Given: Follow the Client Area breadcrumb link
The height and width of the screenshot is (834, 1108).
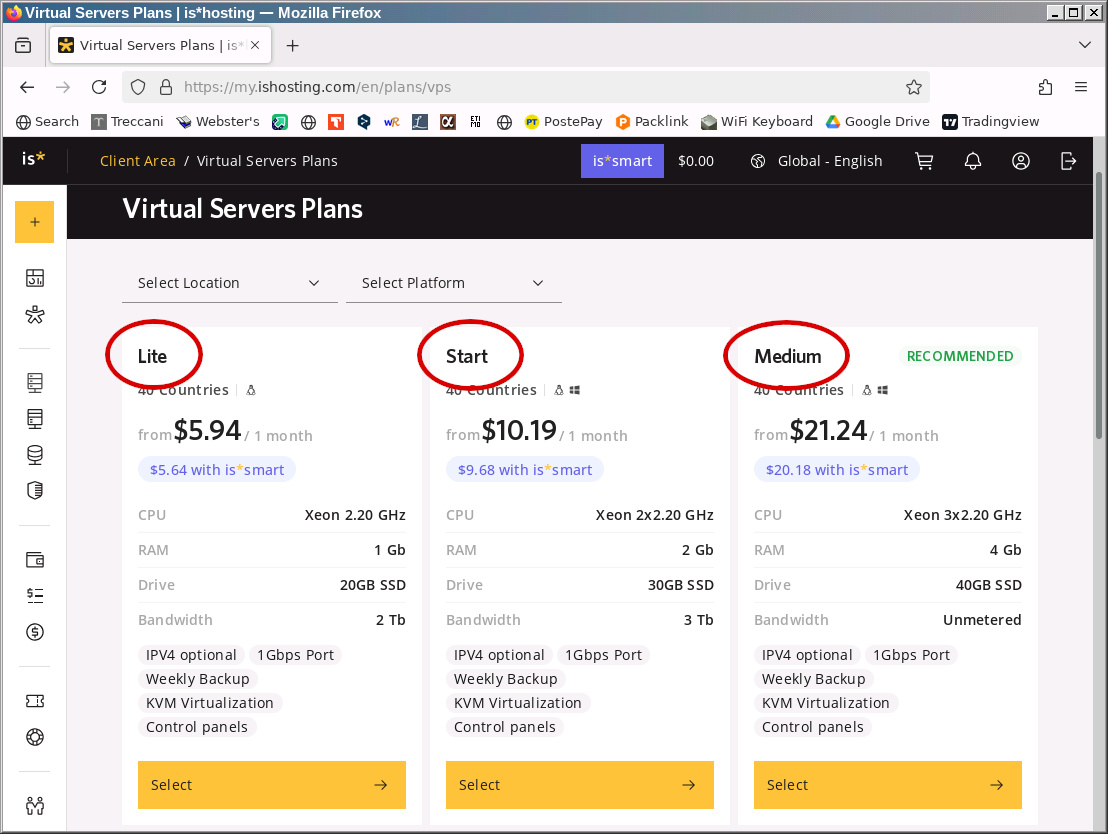Looking at the screenshot, I should (138, 161).
